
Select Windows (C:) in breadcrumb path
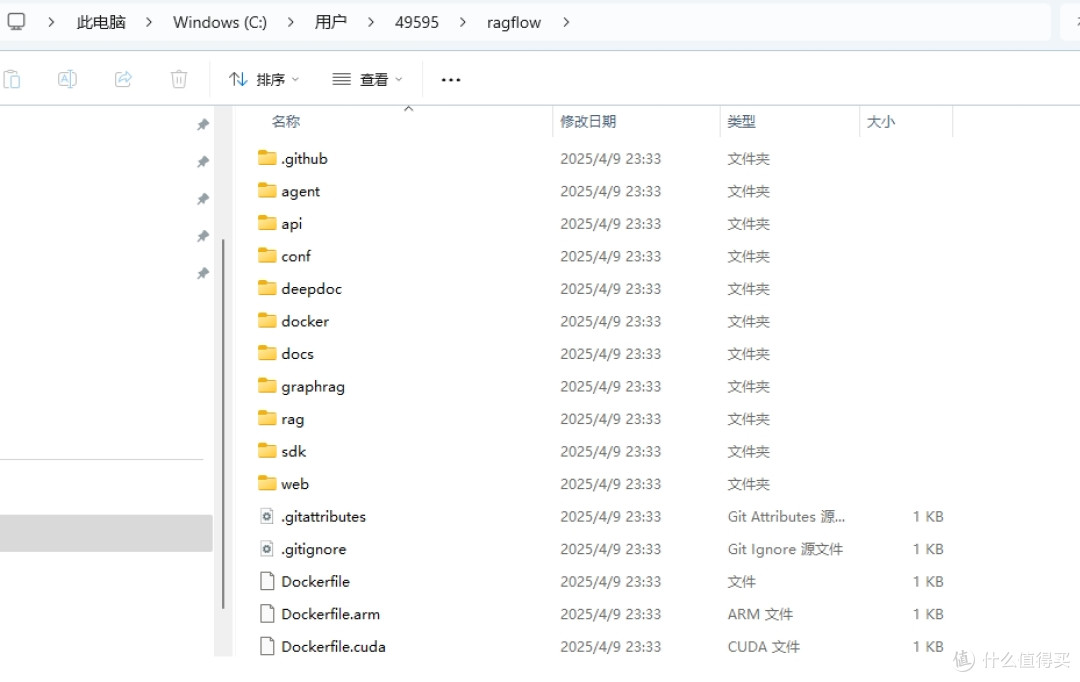point(220,23)
